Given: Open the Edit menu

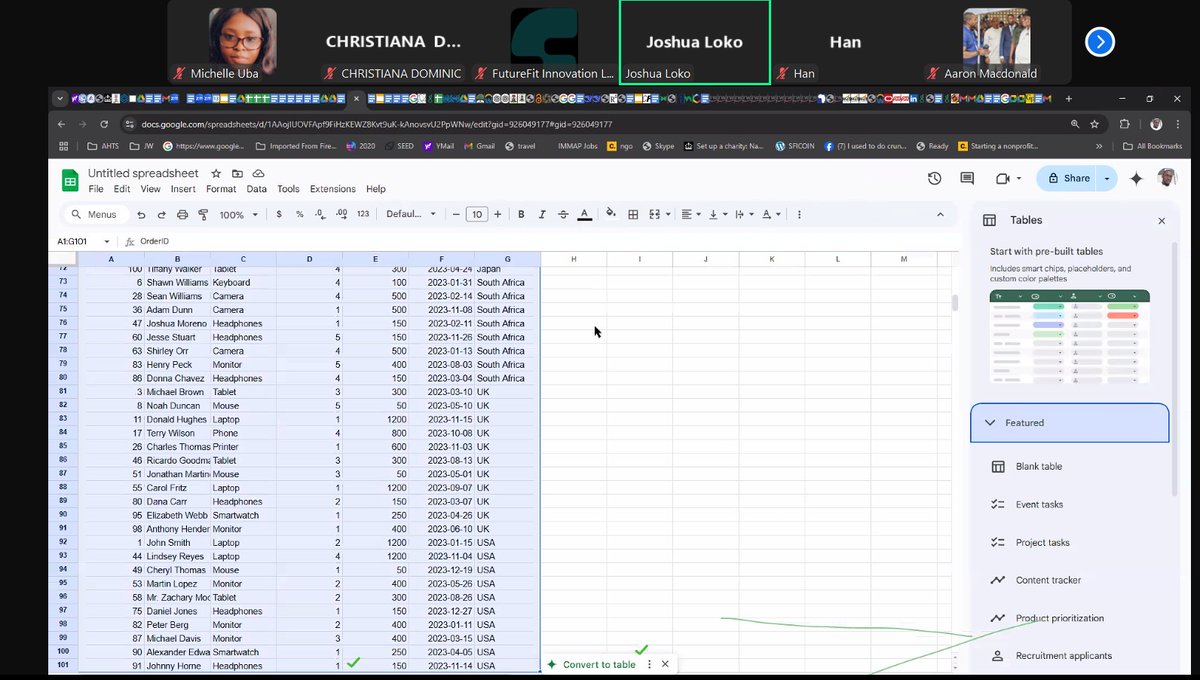Looking at the screenshot, I should (x=122, y=189).
